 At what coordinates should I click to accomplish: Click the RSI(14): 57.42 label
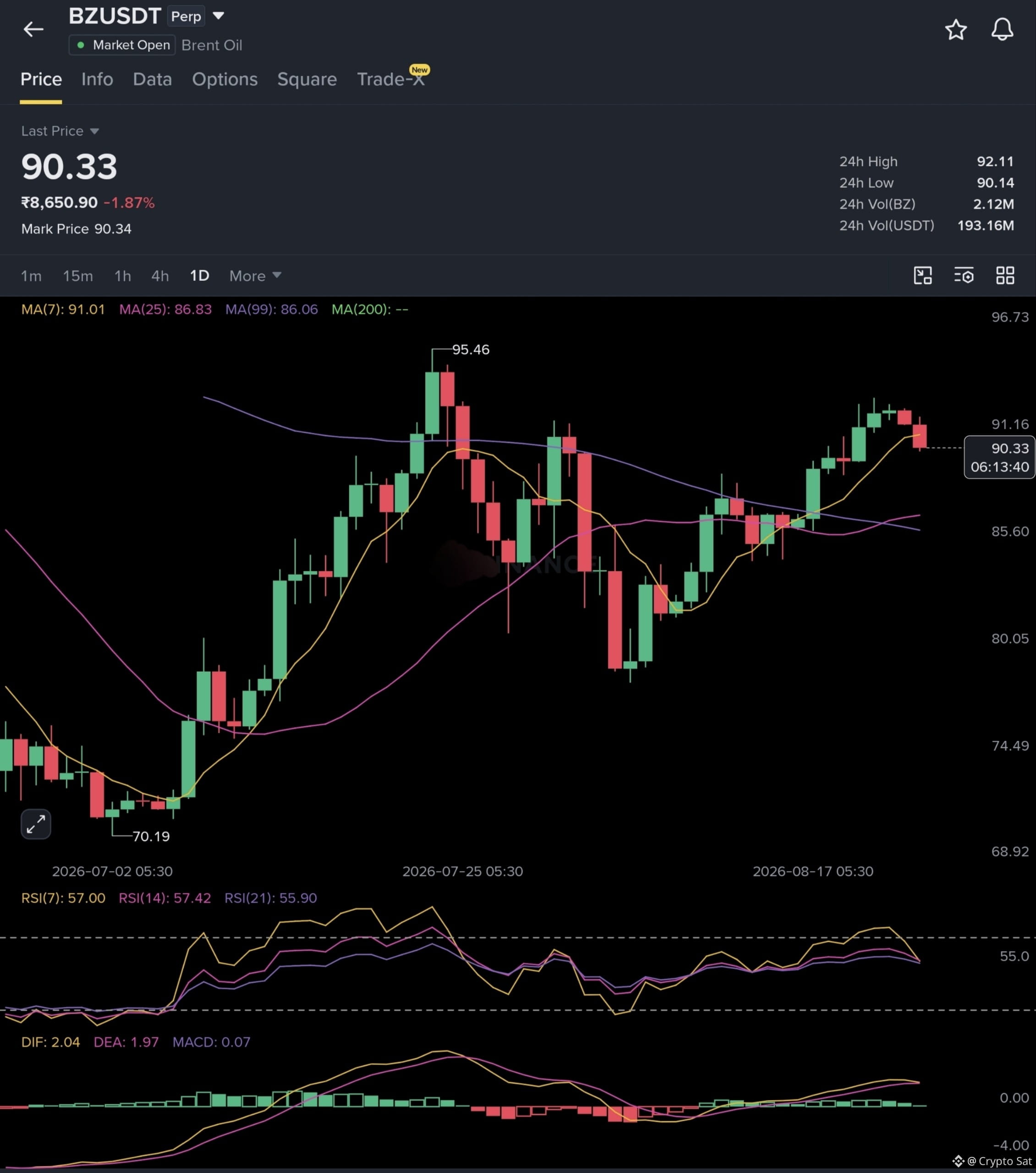tap(165, 898)
